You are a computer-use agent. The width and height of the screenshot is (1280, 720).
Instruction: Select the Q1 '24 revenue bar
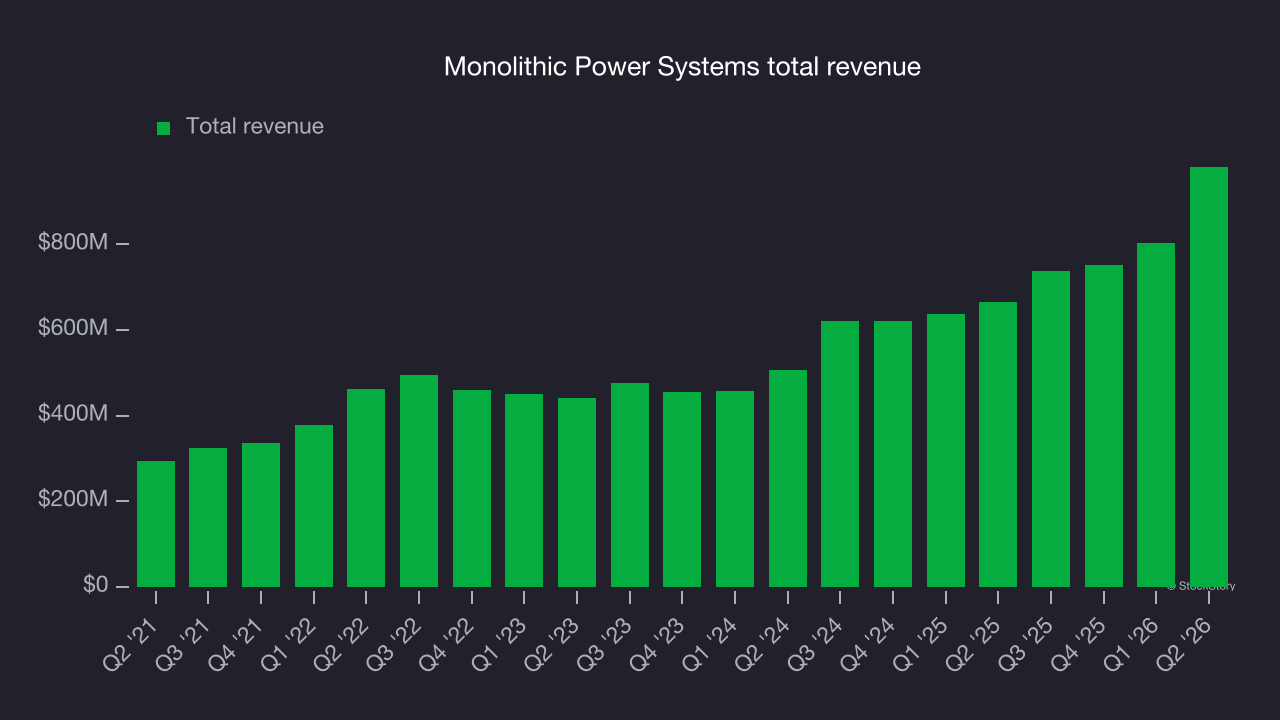pos(735,489)
